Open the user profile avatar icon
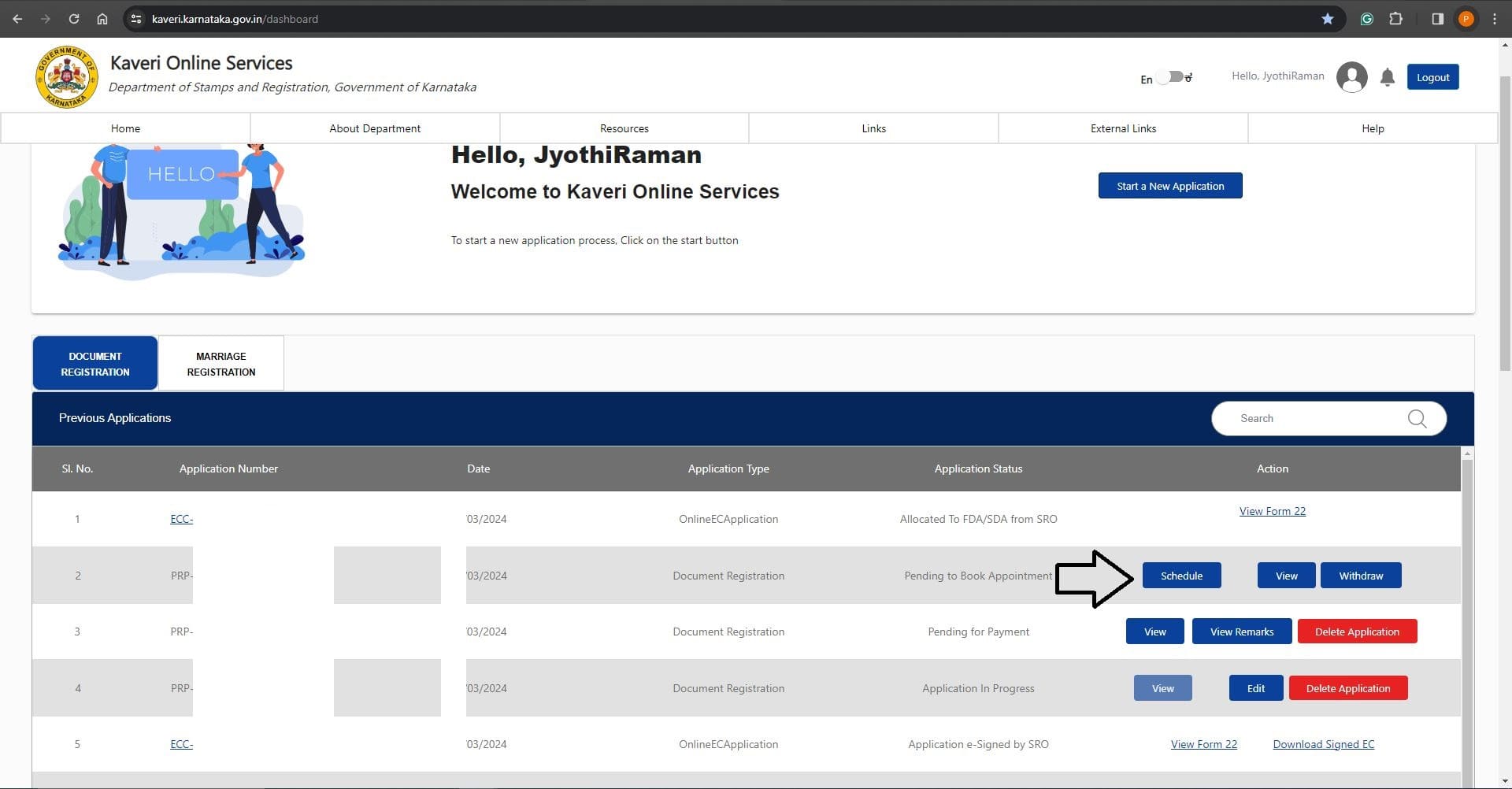 pos(1351,77)
